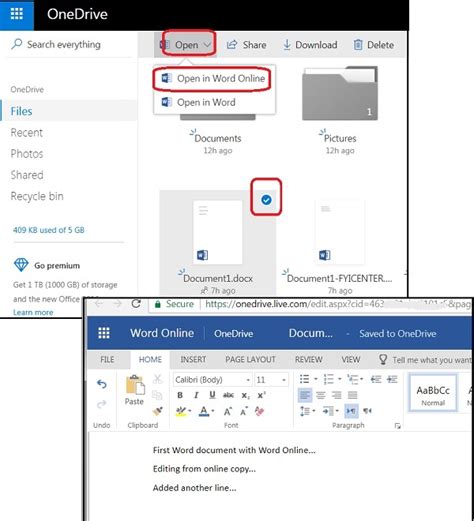Screen dimensions: 474x521
Task: Toggle Italic formatting
Action: [196, 395]
